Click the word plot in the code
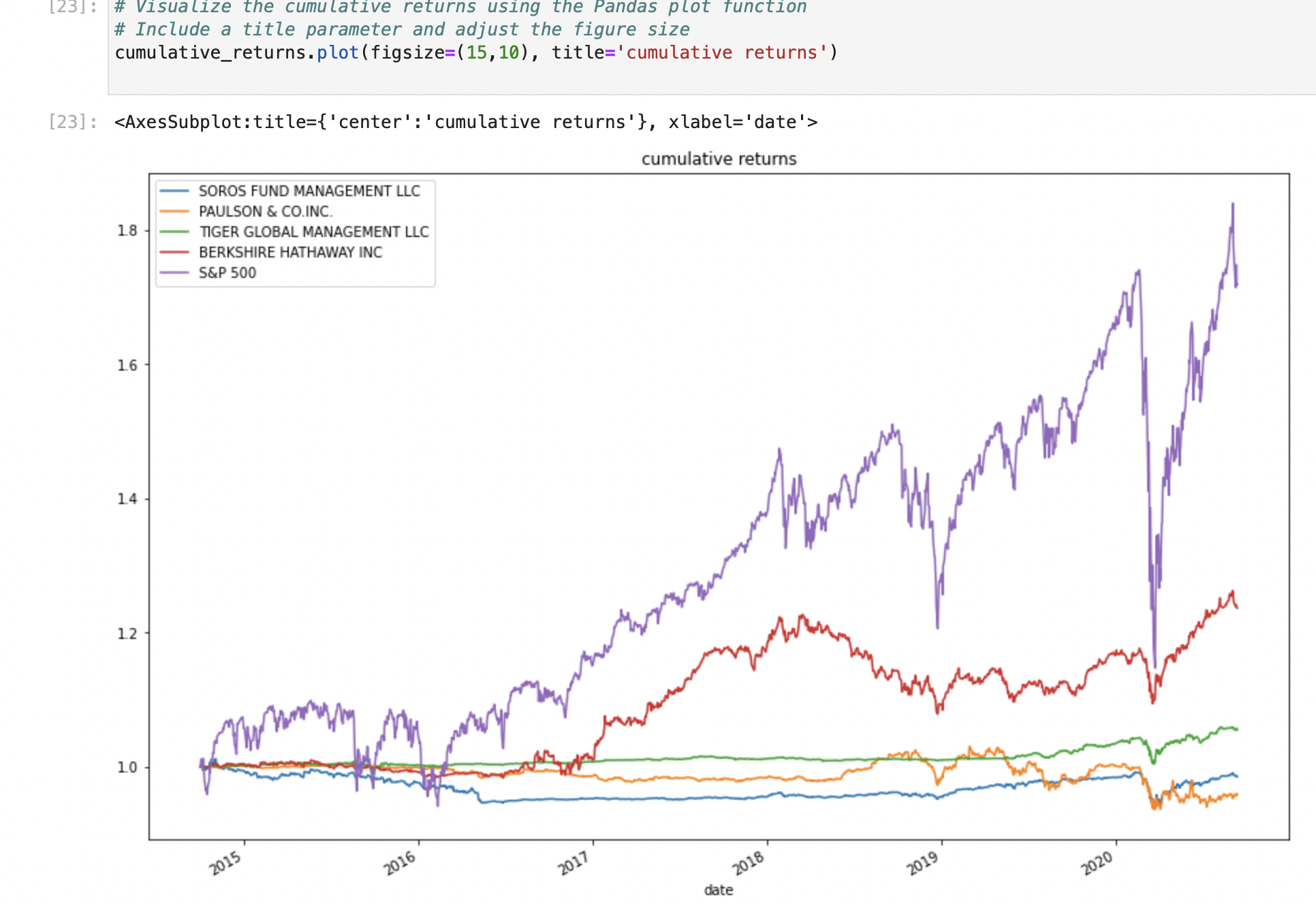 pyautogui.click(x=339, y=52)
